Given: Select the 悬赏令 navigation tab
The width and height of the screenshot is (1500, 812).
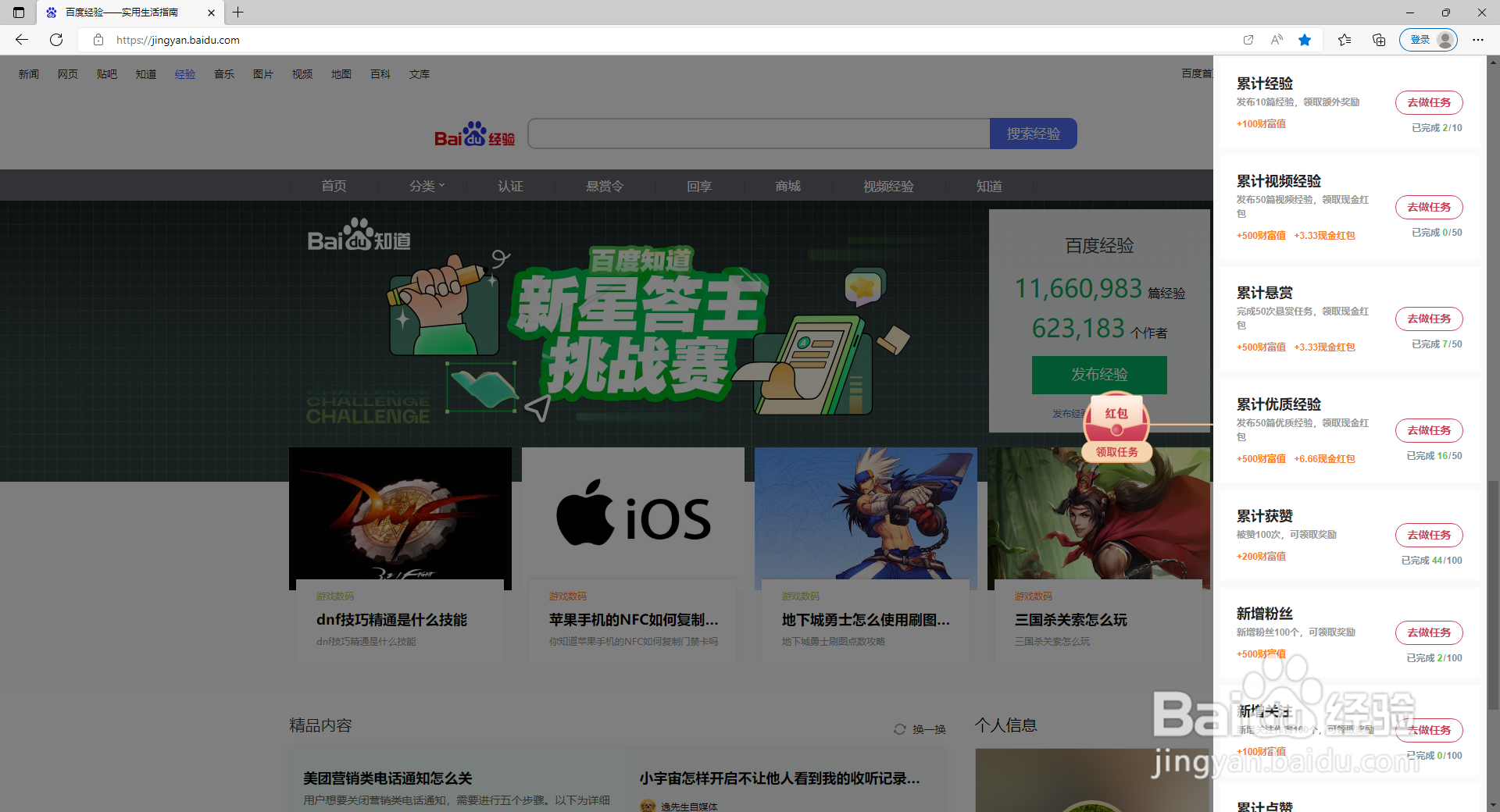Looking at the screenshot, I should (x=605, y=186).
